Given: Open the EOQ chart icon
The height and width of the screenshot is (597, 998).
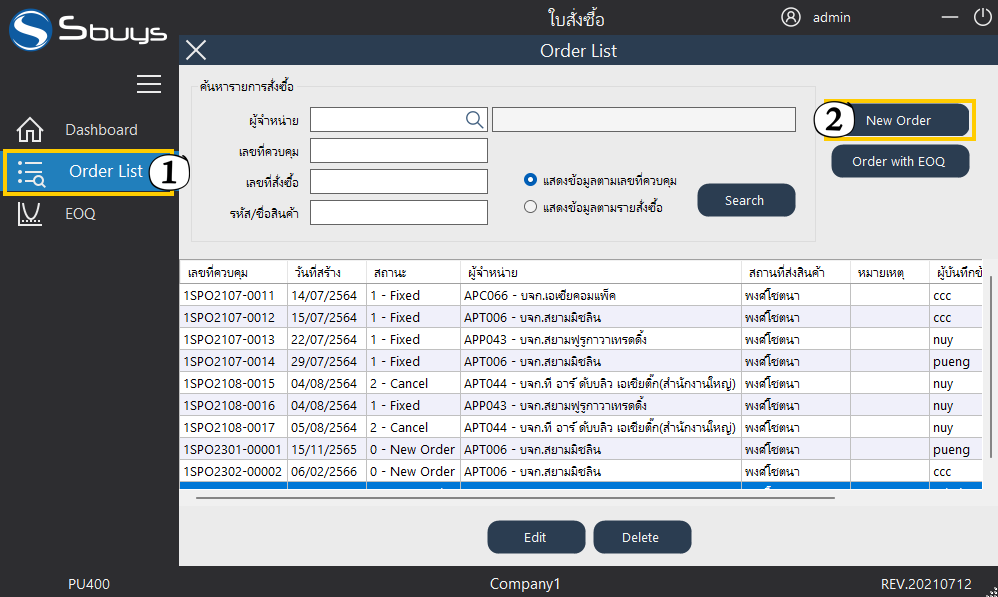Looking at the screenshot, I should (31, 213).
